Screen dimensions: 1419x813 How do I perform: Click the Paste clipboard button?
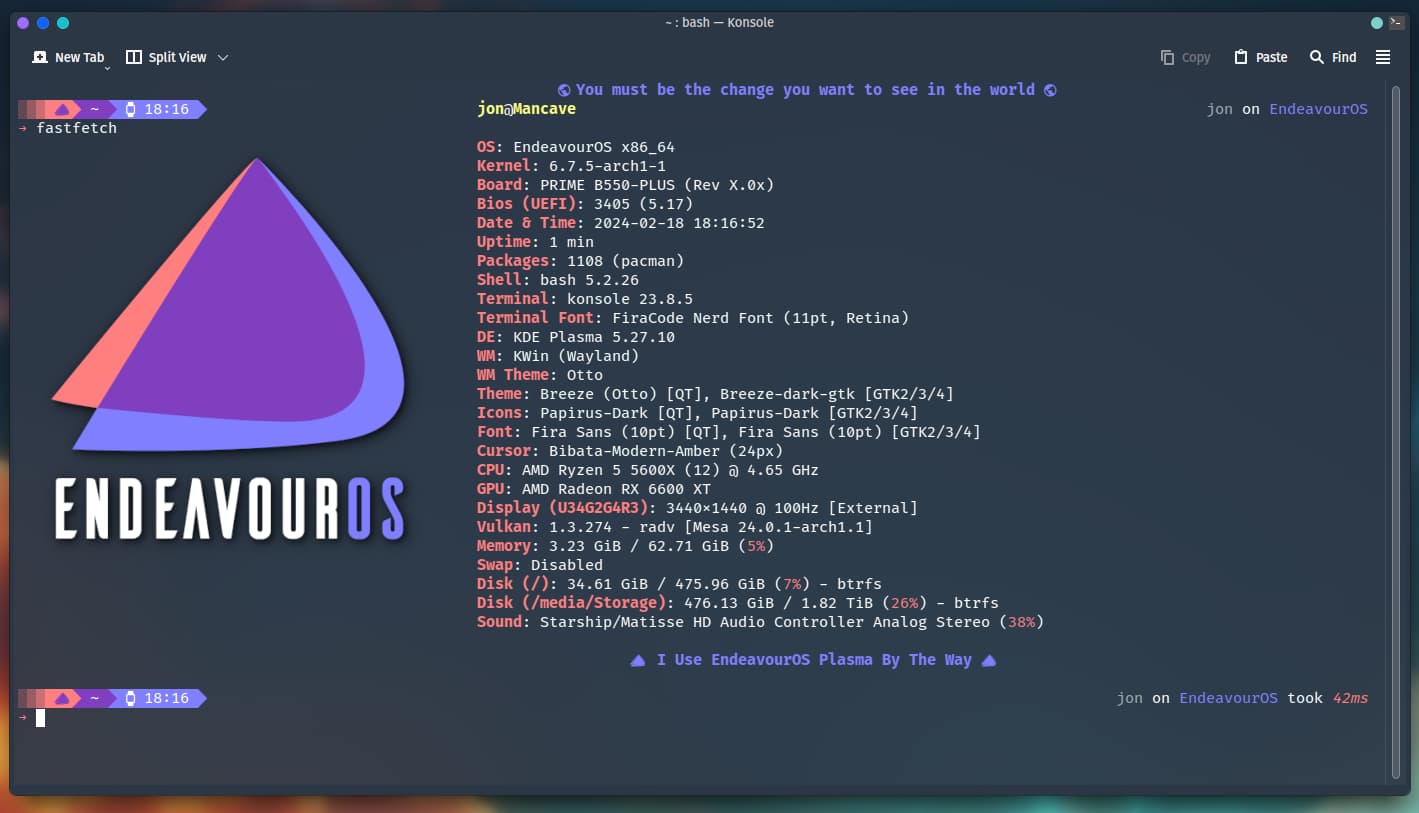tap(1261, 57)
